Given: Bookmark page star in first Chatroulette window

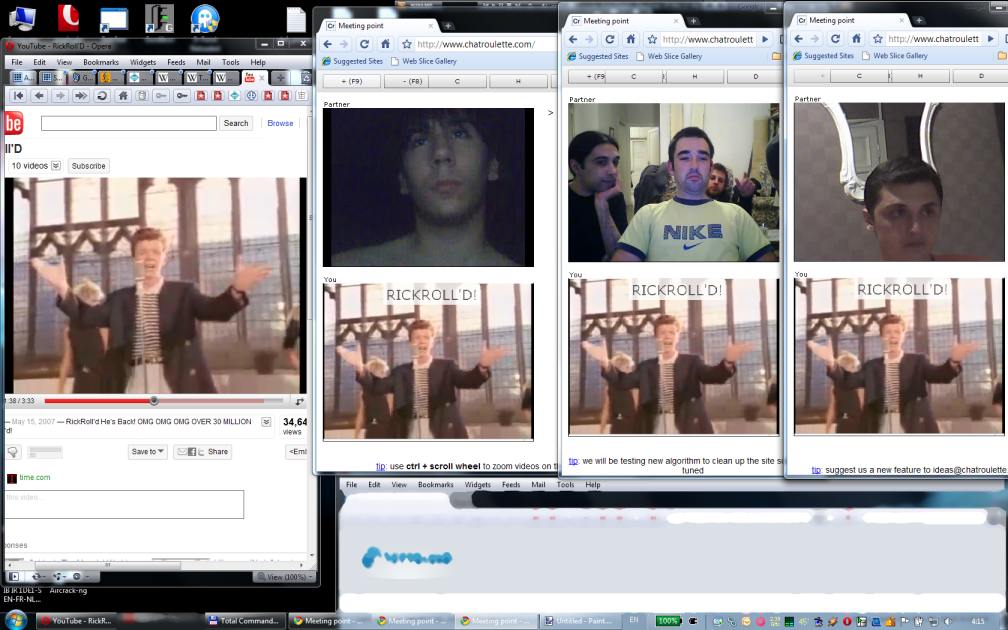Looking at the screenshot, I should coord(406,44).
